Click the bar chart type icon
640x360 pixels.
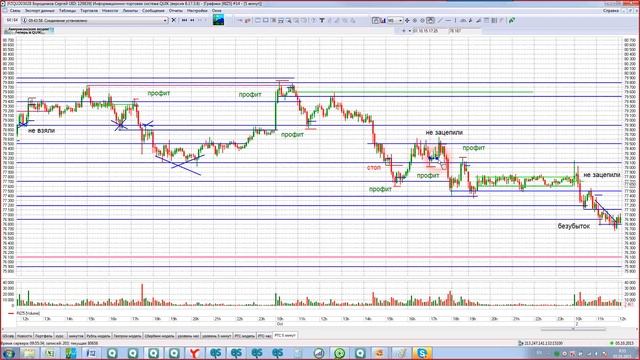coord(383,20)
